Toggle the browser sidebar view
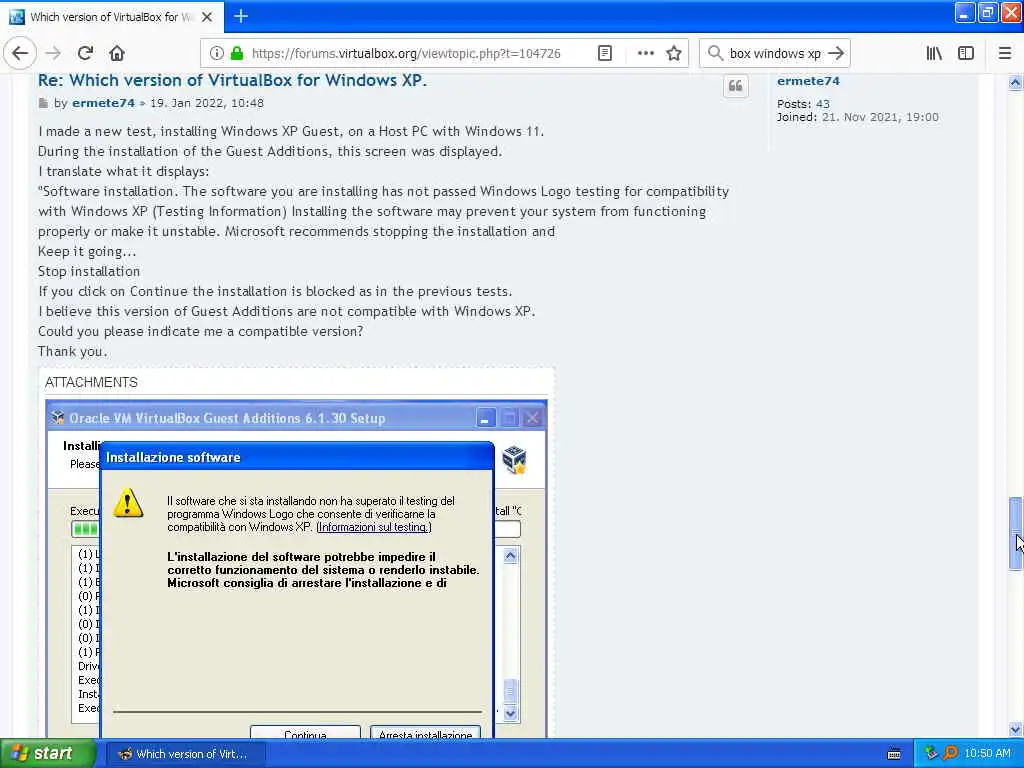 [966, 53]
